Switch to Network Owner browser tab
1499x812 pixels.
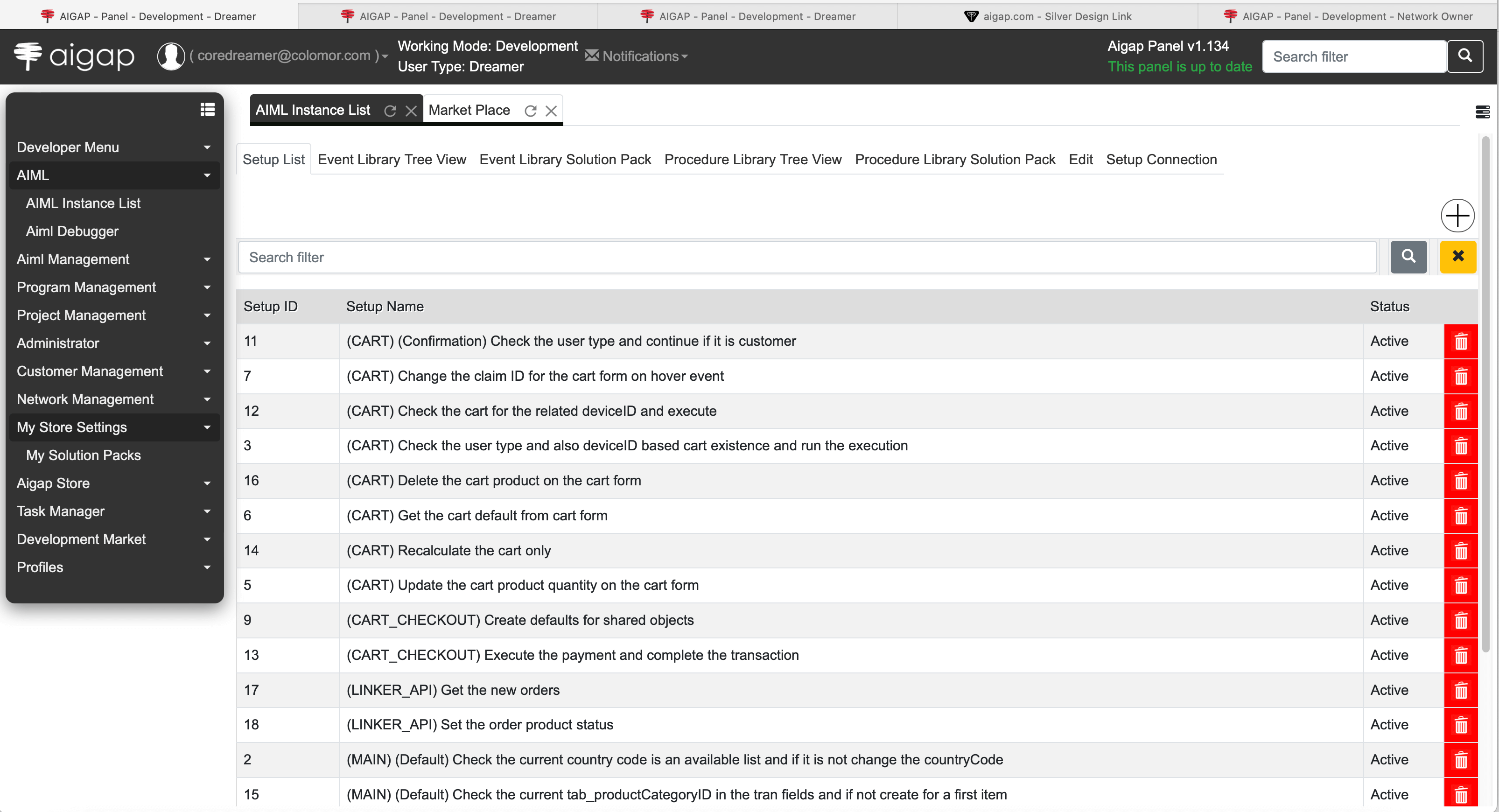click(x=1347, y=16)
